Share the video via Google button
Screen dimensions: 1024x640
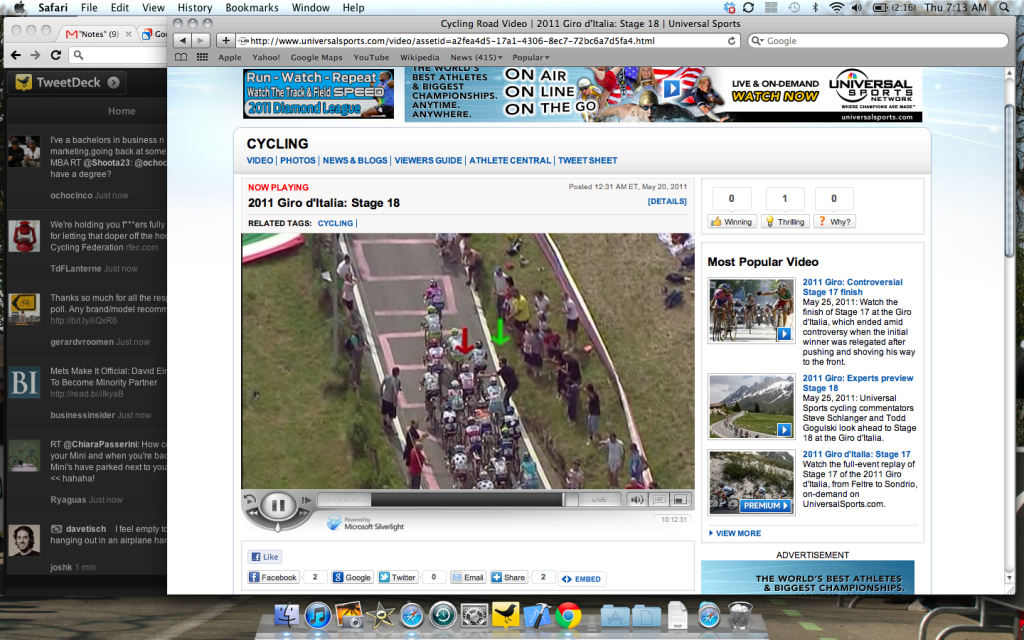351,577
